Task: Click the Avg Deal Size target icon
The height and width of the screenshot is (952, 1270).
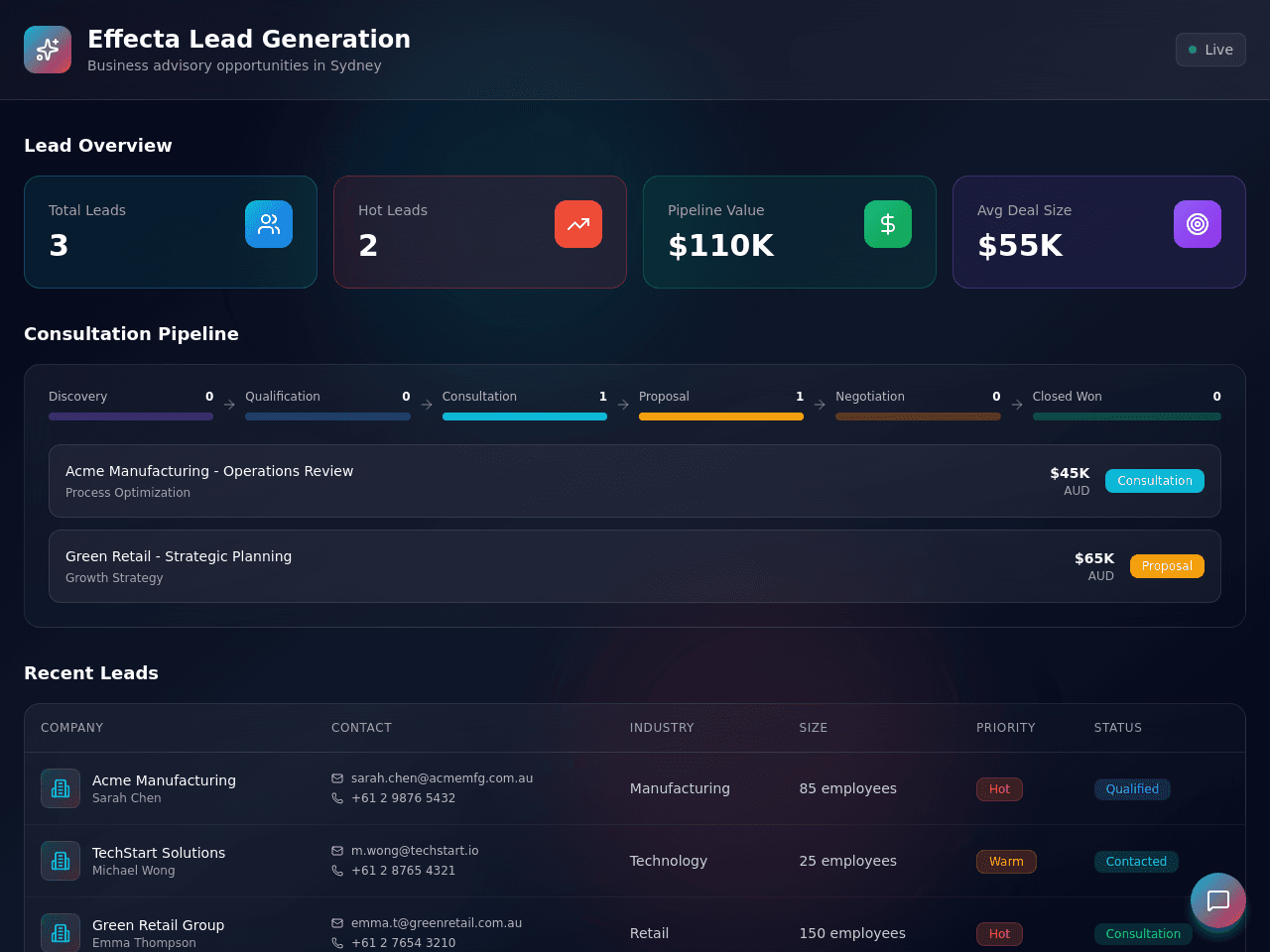Action: pos(1198,224)
